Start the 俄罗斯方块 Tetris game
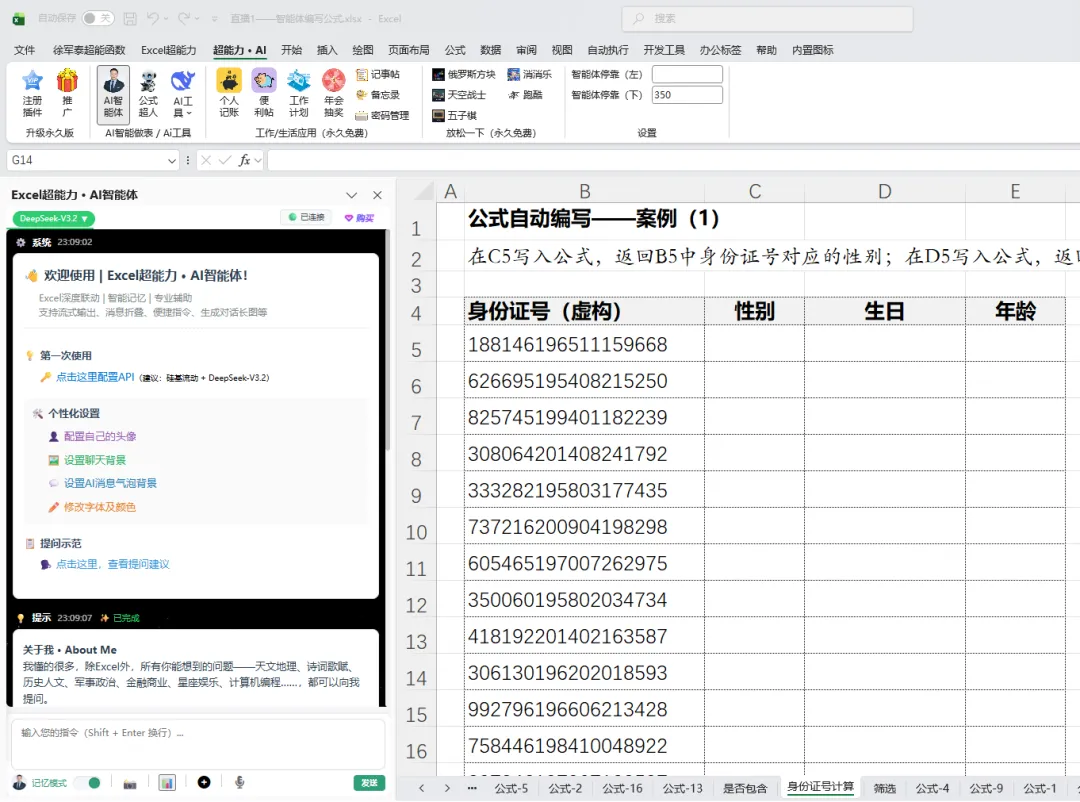Screen dimensions: 1080x802 464,74
